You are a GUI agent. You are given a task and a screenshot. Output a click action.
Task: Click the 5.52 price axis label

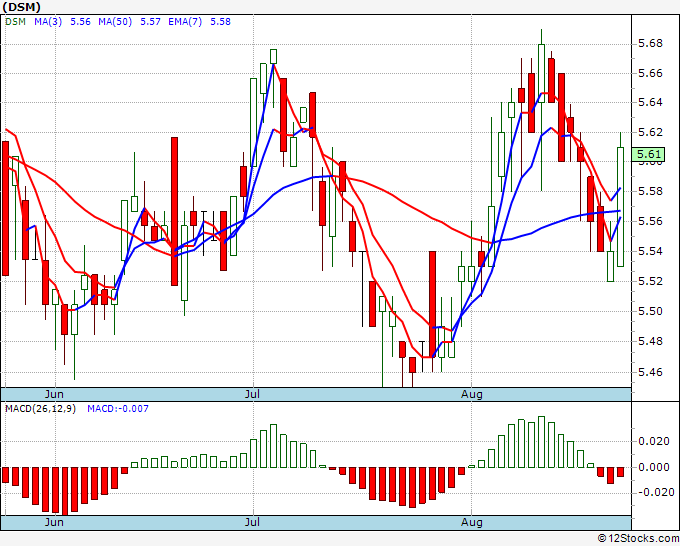coord(651,281)
